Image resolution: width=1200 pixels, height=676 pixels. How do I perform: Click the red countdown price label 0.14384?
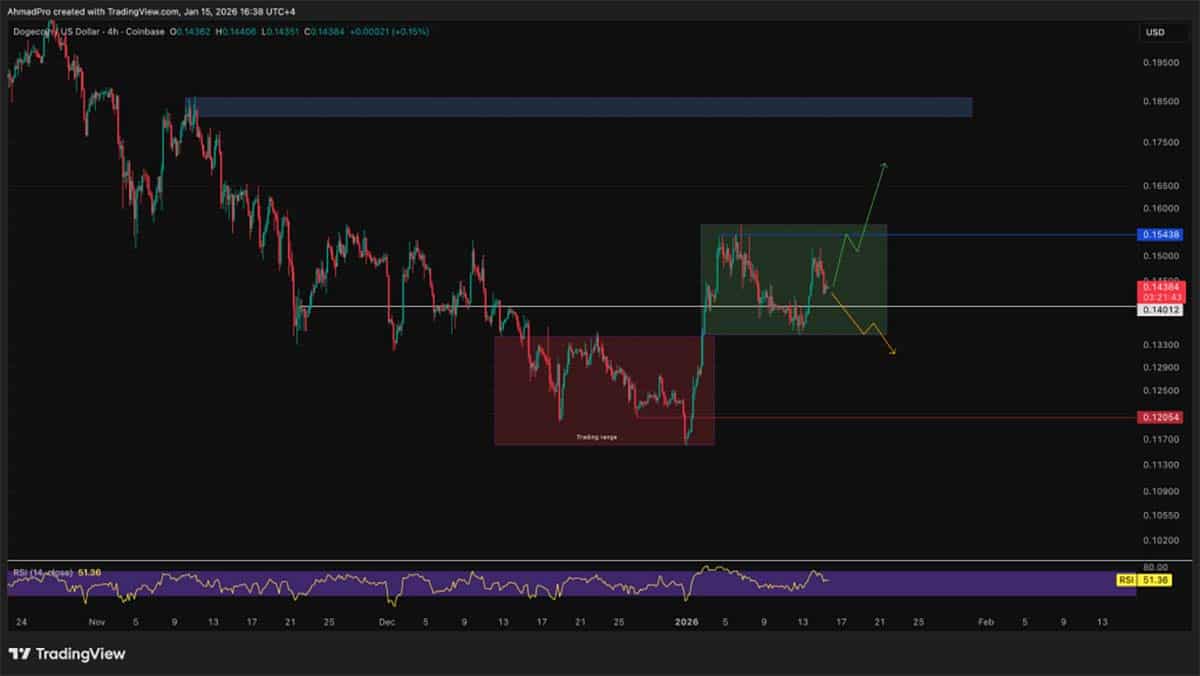(1160, 292)
